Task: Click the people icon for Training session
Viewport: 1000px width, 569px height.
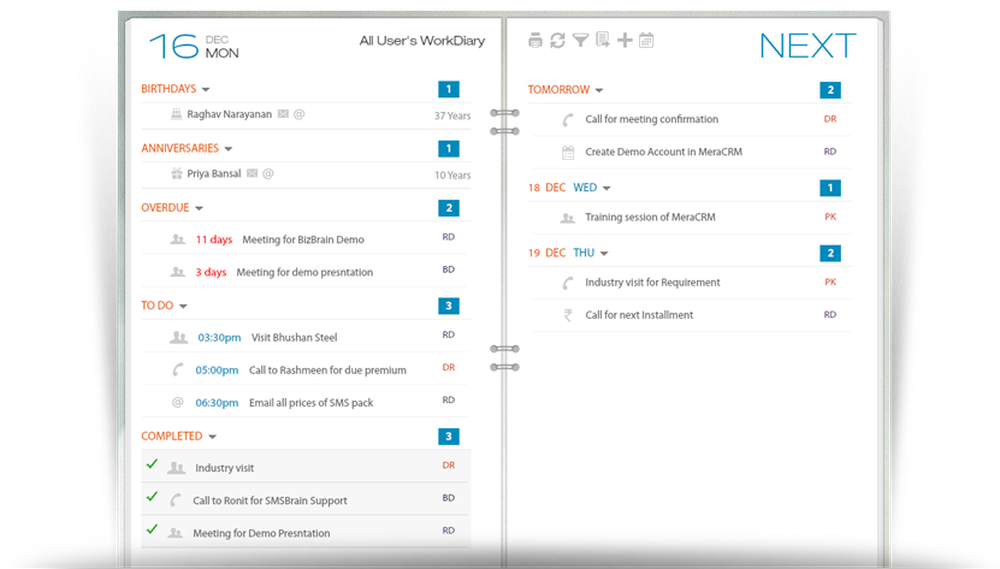Action: pyautogui.click(x=568, y=218)
